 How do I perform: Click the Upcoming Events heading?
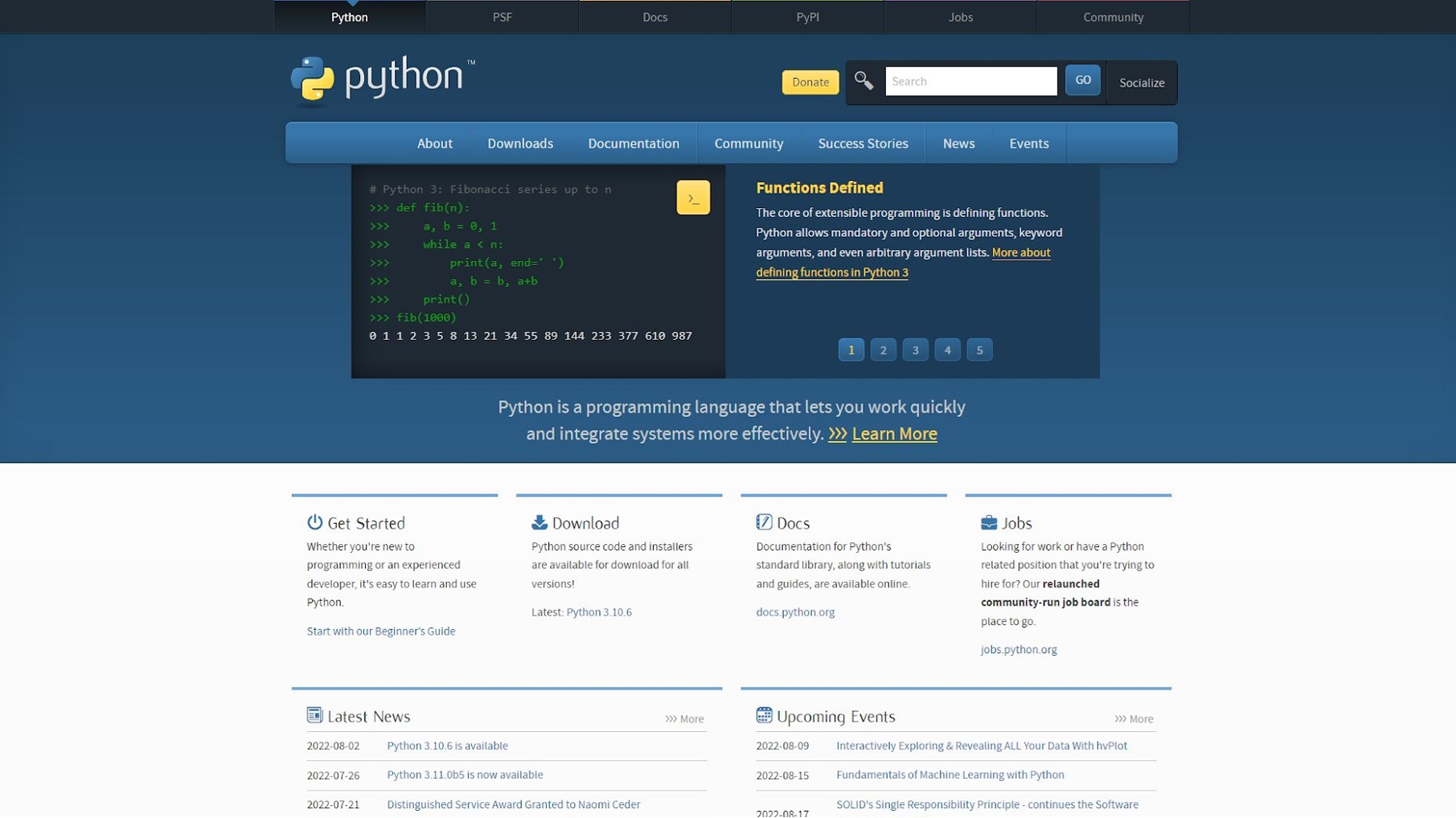tap(836, 716)
